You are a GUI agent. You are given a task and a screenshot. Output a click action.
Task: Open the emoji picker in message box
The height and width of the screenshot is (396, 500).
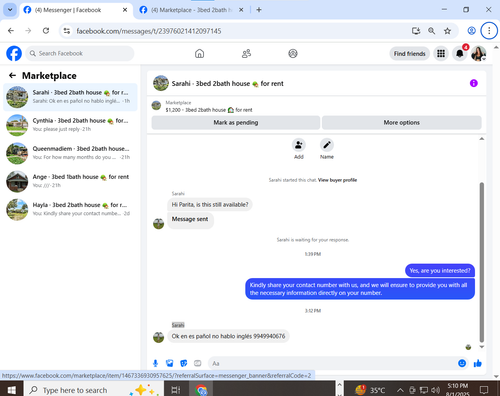click(x=462, y=363)
